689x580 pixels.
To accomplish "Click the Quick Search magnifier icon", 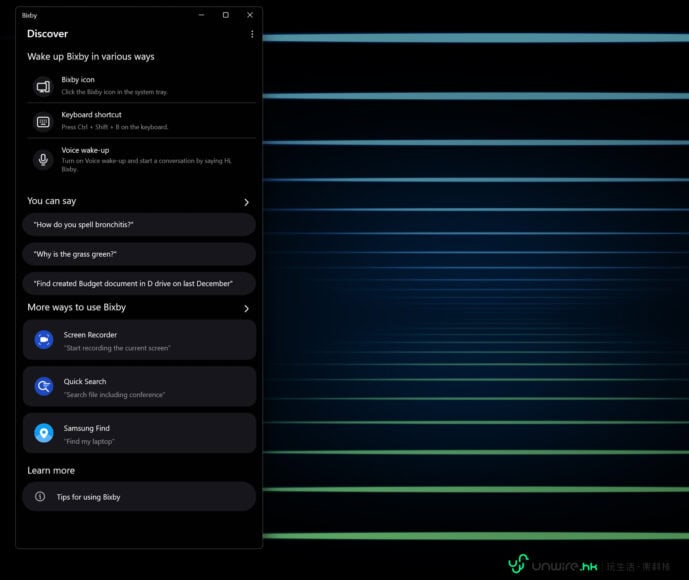I will tap(43, 386).
